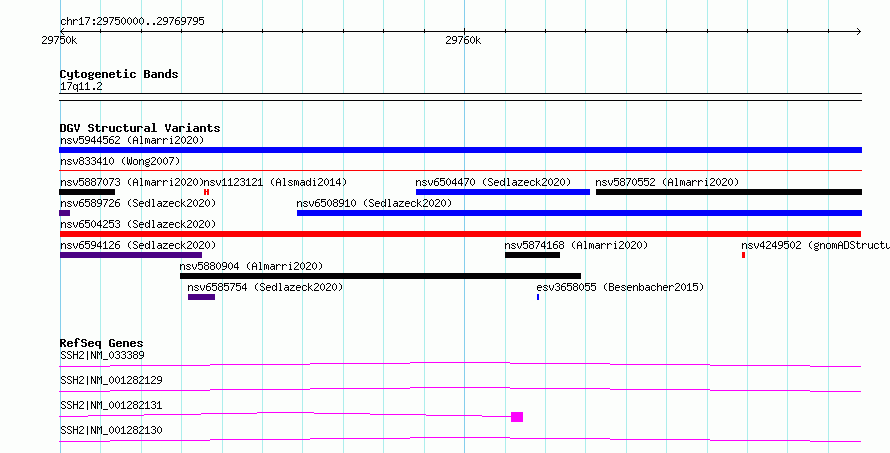Click the magenta intron line of SSH2|NM_001282130
The image size is (890, 453).
point(460,439)
